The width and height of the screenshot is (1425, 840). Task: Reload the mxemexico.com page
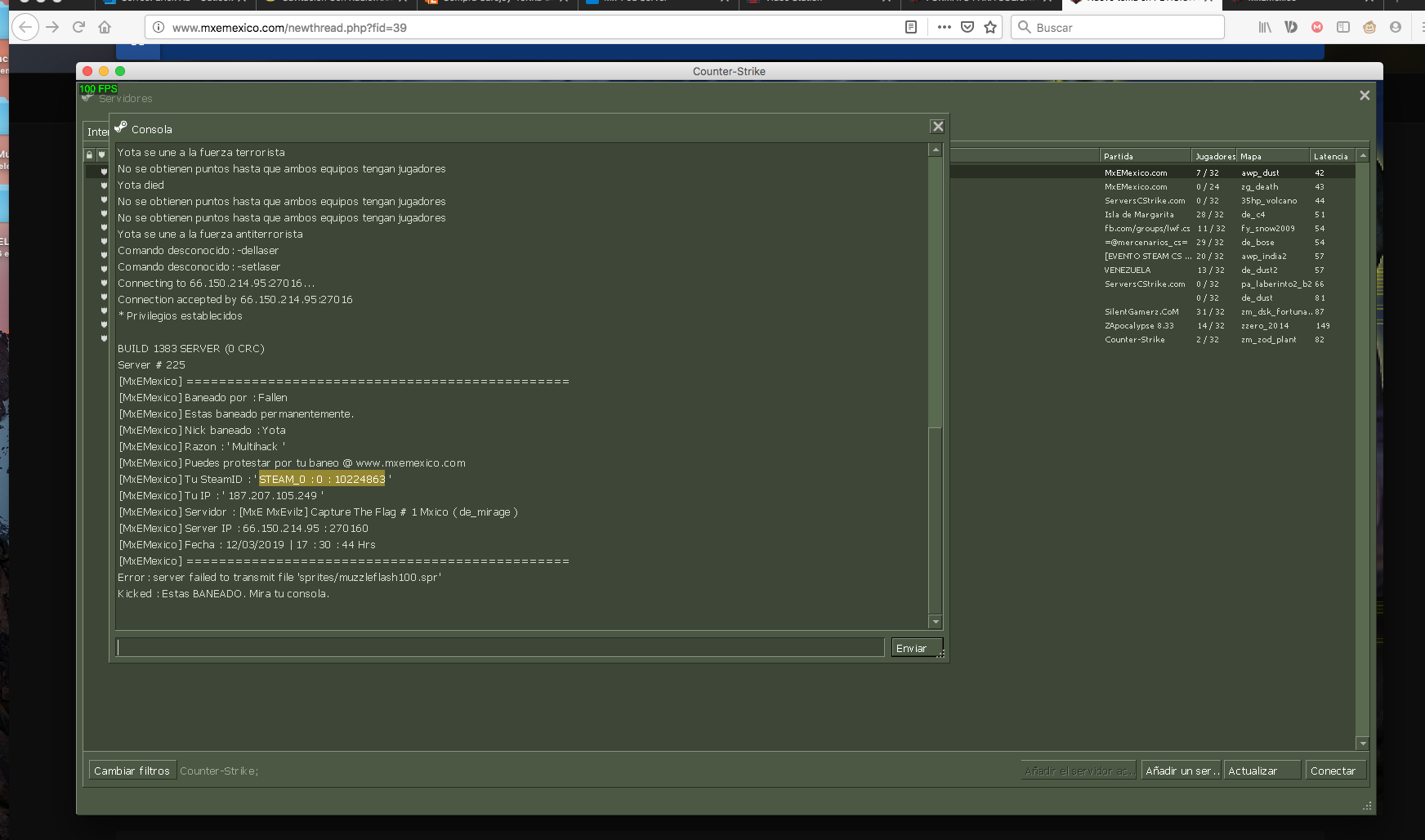[78, 27]
